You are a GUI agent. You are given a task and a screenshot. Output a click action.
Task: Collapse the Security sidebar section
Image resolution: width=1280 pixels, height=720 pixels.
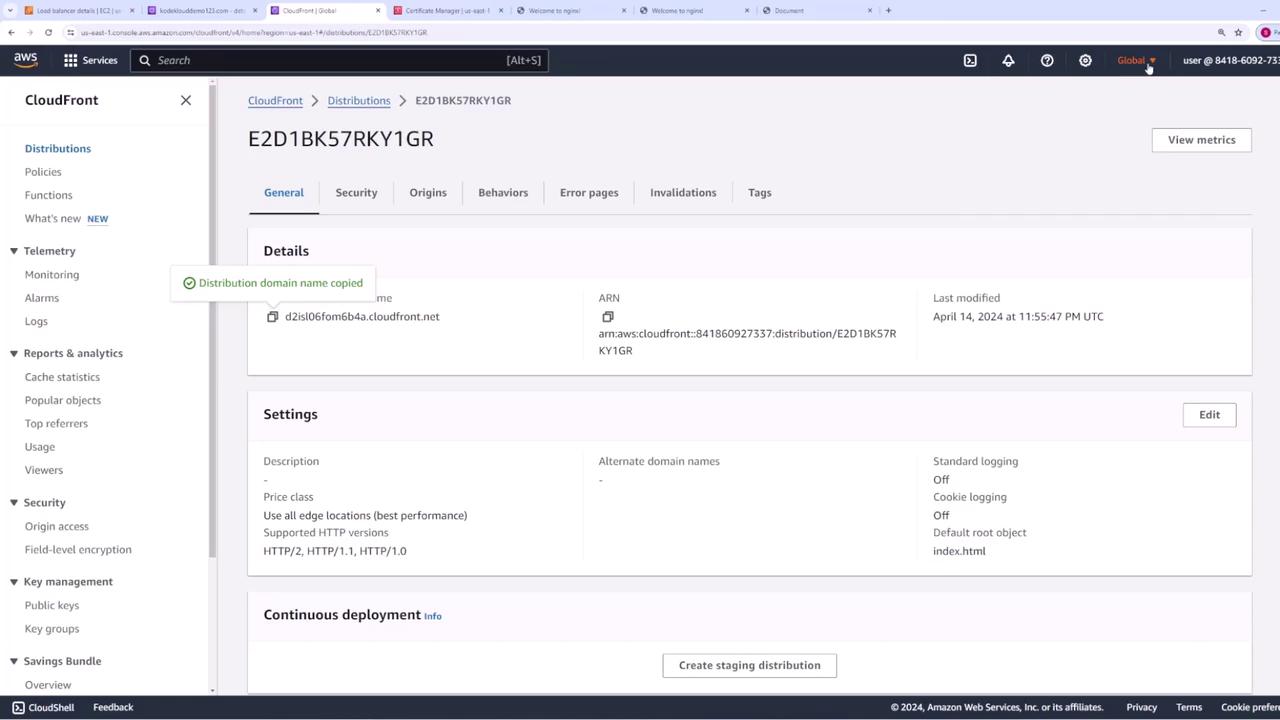[14, 502]
